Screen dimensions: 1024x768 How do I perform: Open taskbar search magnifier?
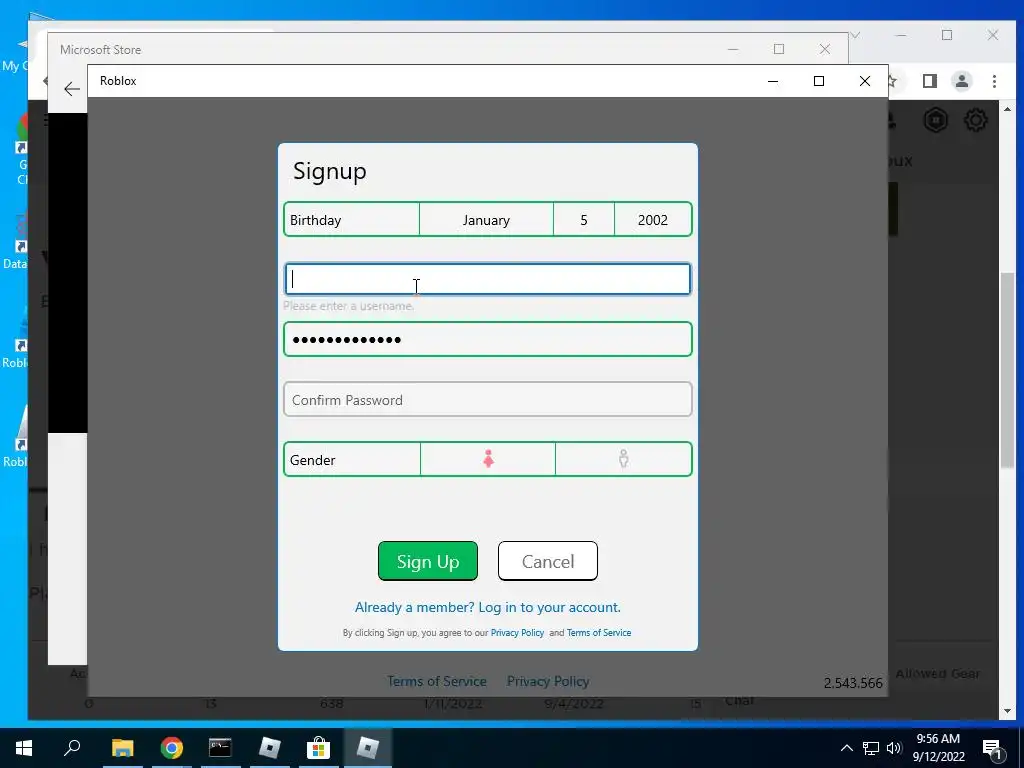coord(72,747)
